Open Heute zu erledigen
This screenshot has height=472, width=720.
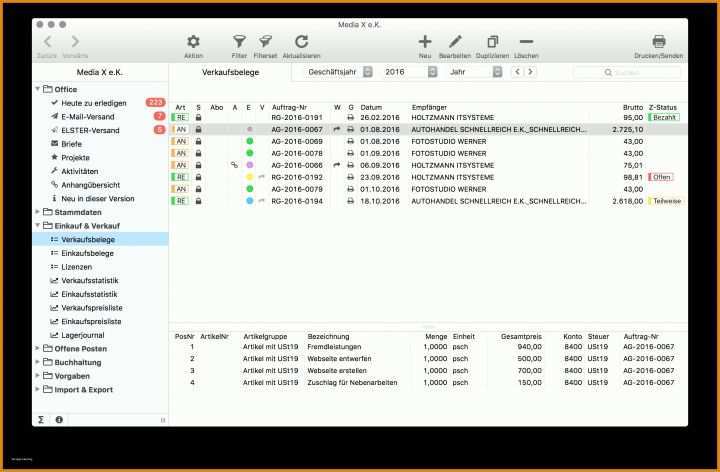click(94, 103)
